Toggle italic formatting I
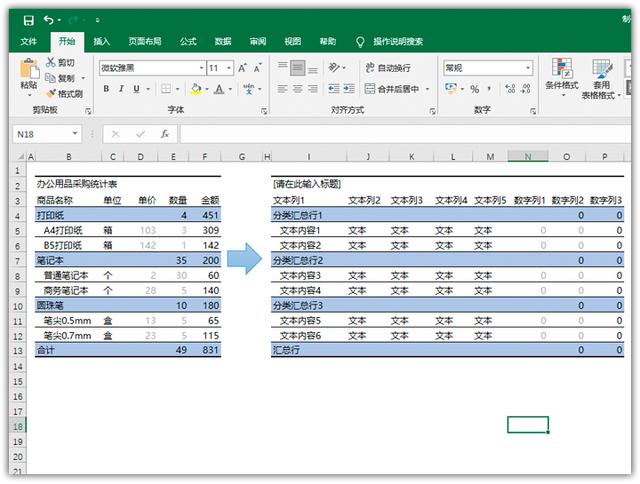The image size is (640, 484). [121, 89]
